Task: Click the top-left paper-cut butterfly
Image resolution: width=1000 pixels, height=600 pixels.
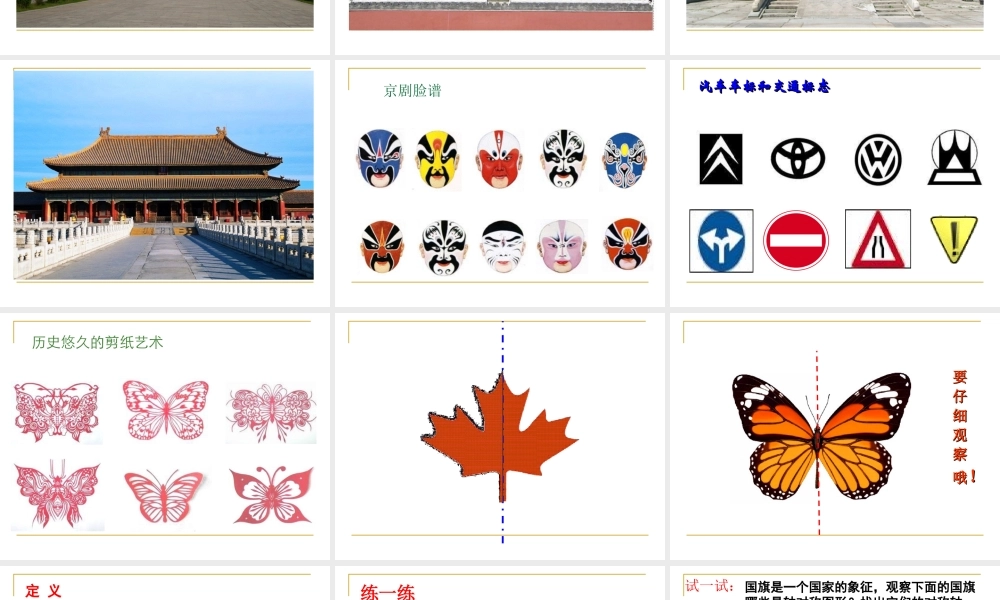Action: point(57,412)
